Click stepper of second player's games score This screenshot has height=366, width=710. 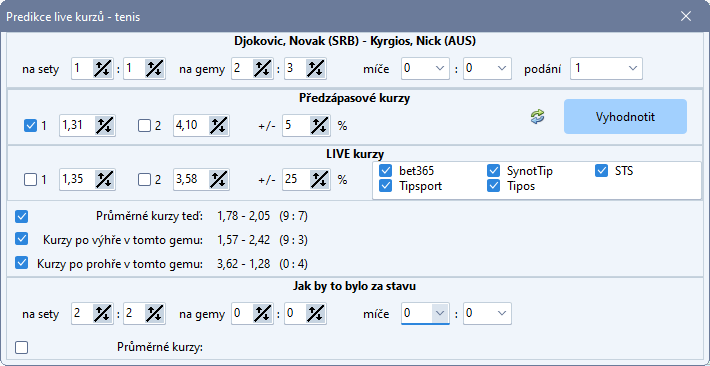[x=316, y=68]
